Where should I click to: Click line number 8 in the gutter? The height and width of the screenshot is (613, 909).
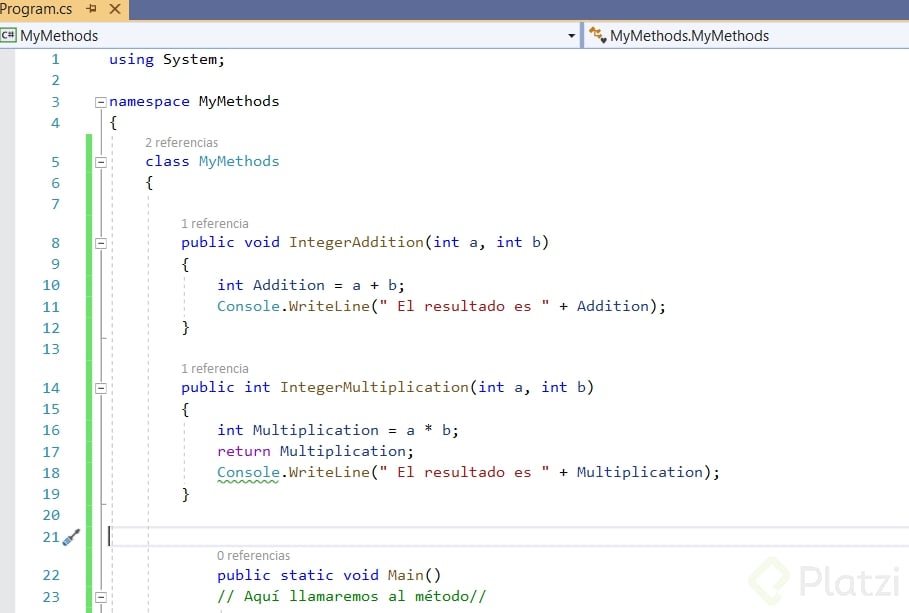[x=55, y=243]
